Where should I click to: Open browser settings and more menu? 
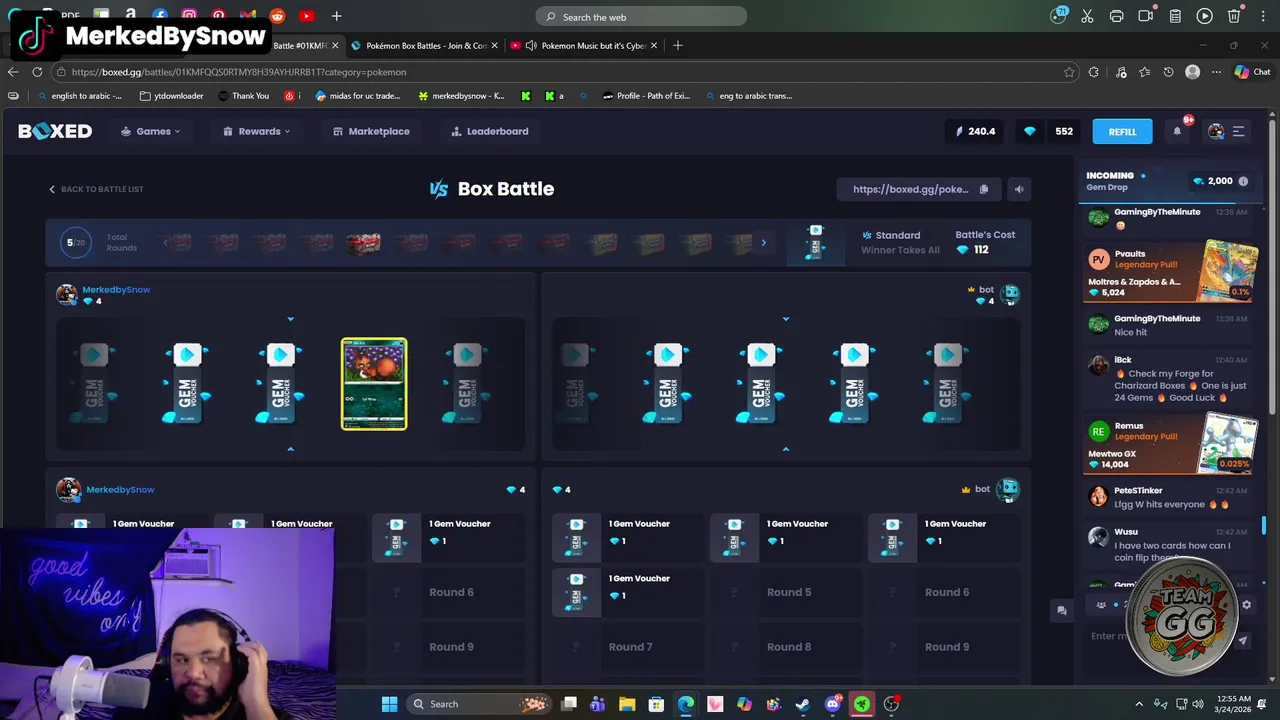coord(1216,72)
